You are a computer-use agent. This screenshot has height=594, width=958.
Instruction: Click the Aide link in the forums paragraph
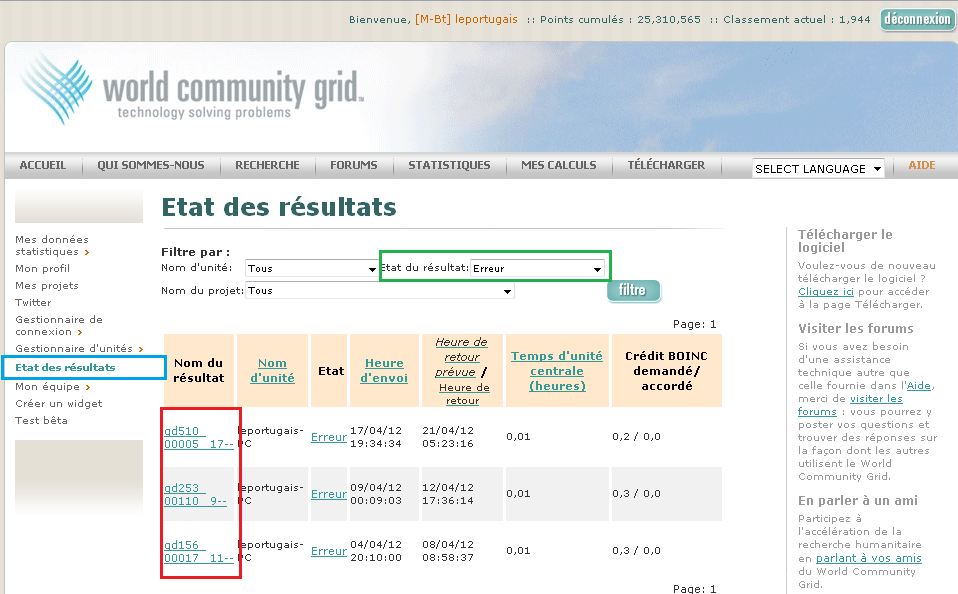point(919,386)
